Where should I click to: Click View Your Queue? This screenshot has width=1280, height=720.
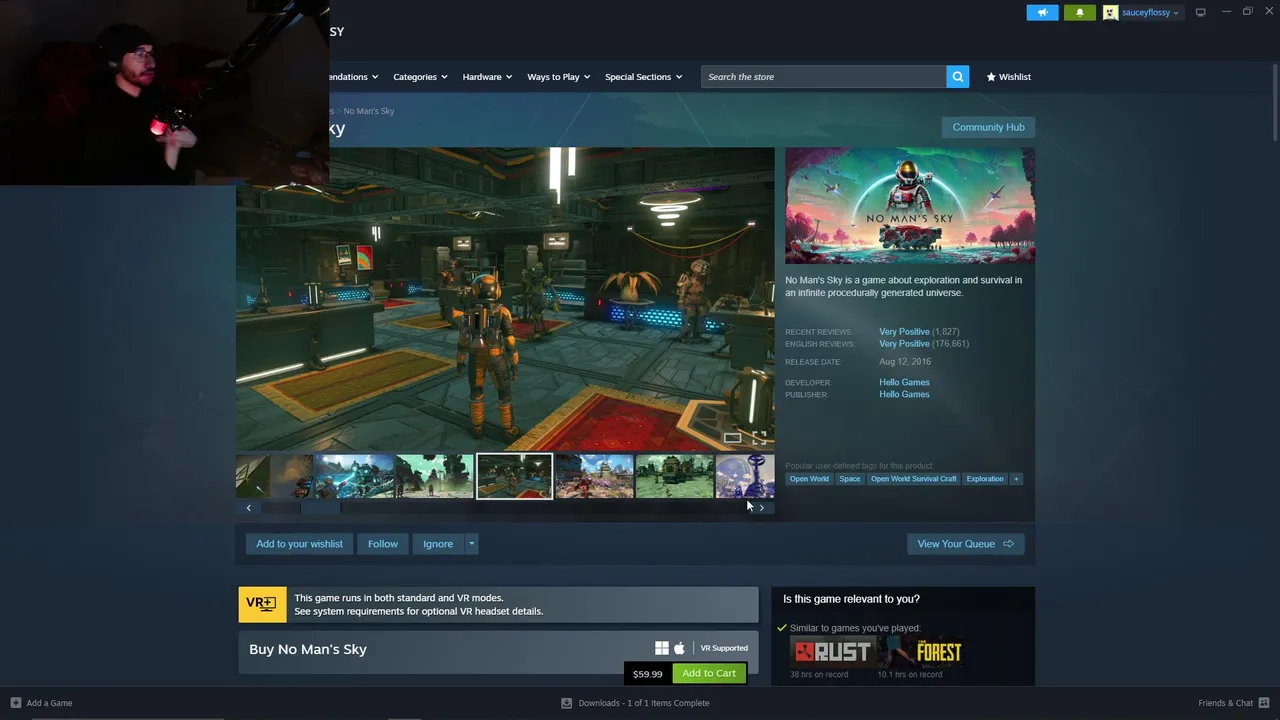point(965,544)
